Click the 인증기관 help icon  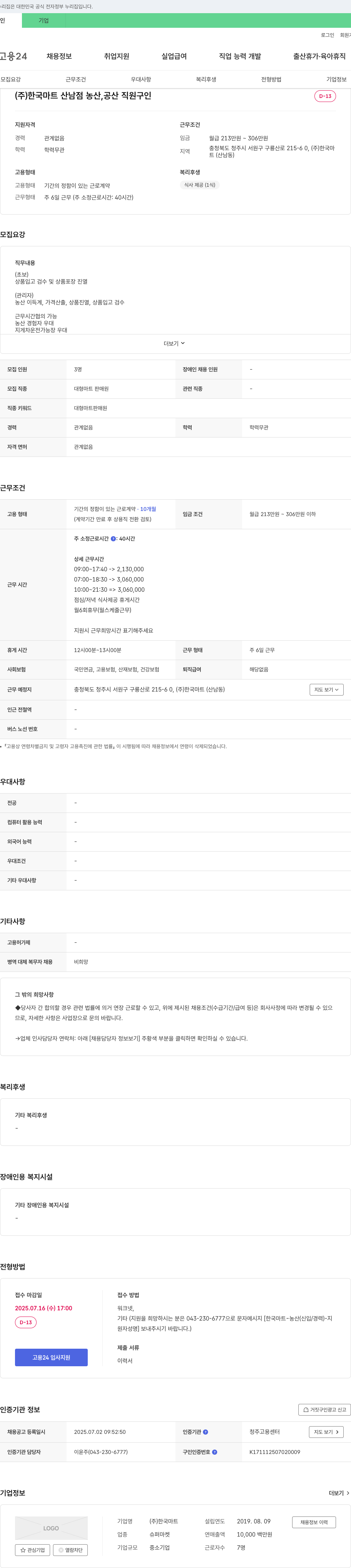(x=205, y=1432)
